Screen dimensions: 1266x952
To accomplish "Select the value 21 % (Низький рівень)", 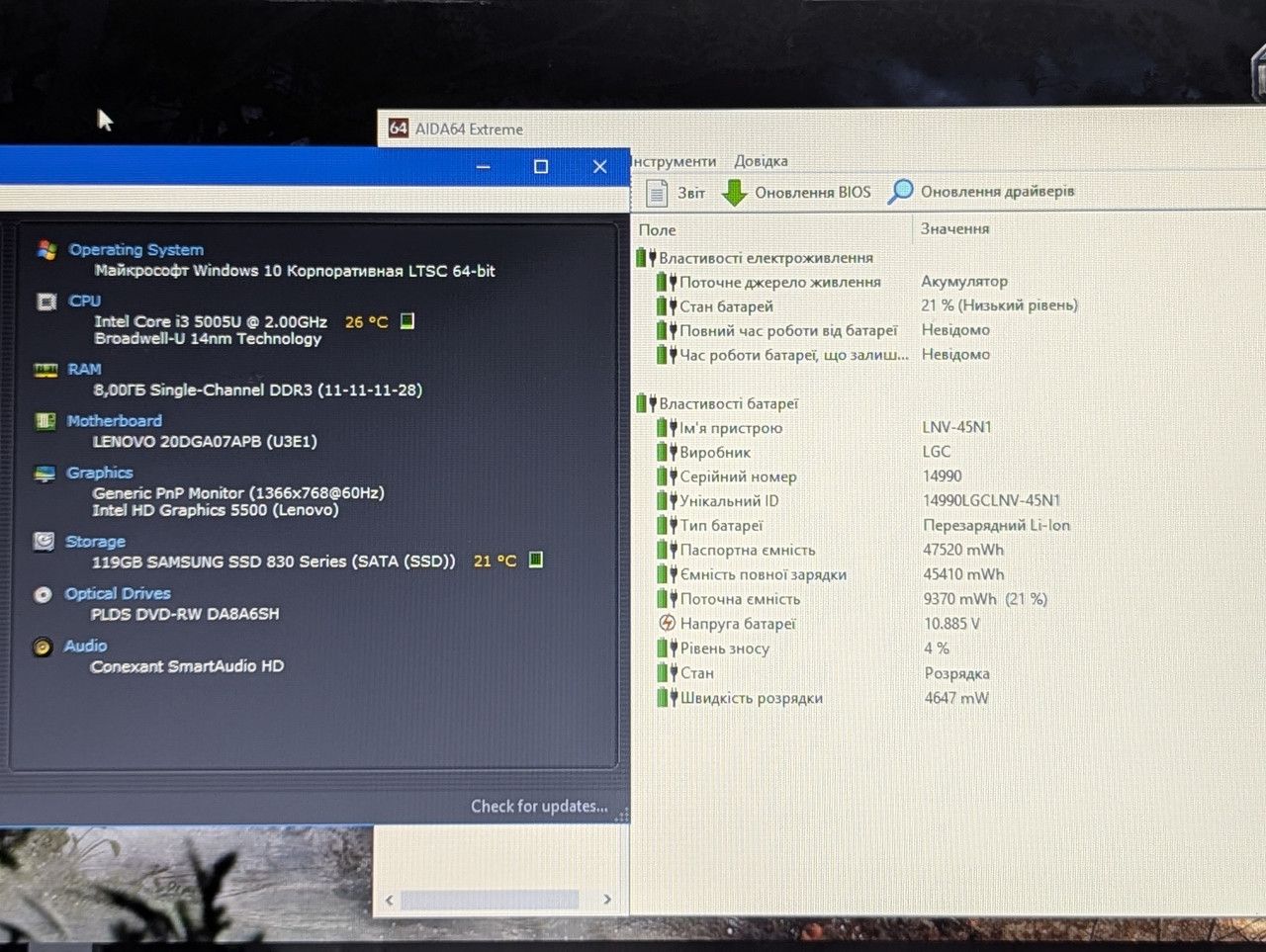I will click(999, 305).
